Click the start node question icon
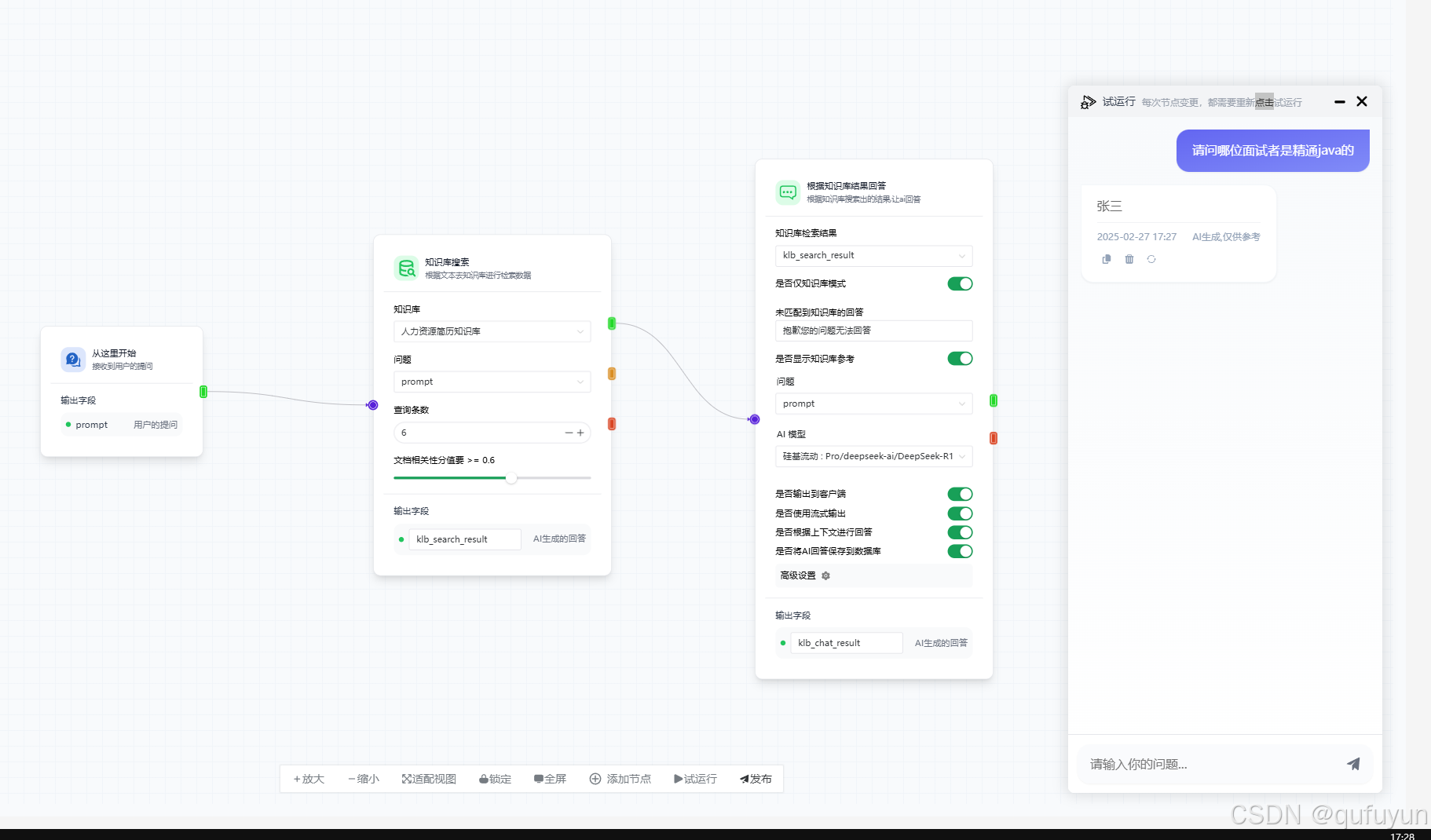Screen dimensions: 1431x840 pos(73,360)
